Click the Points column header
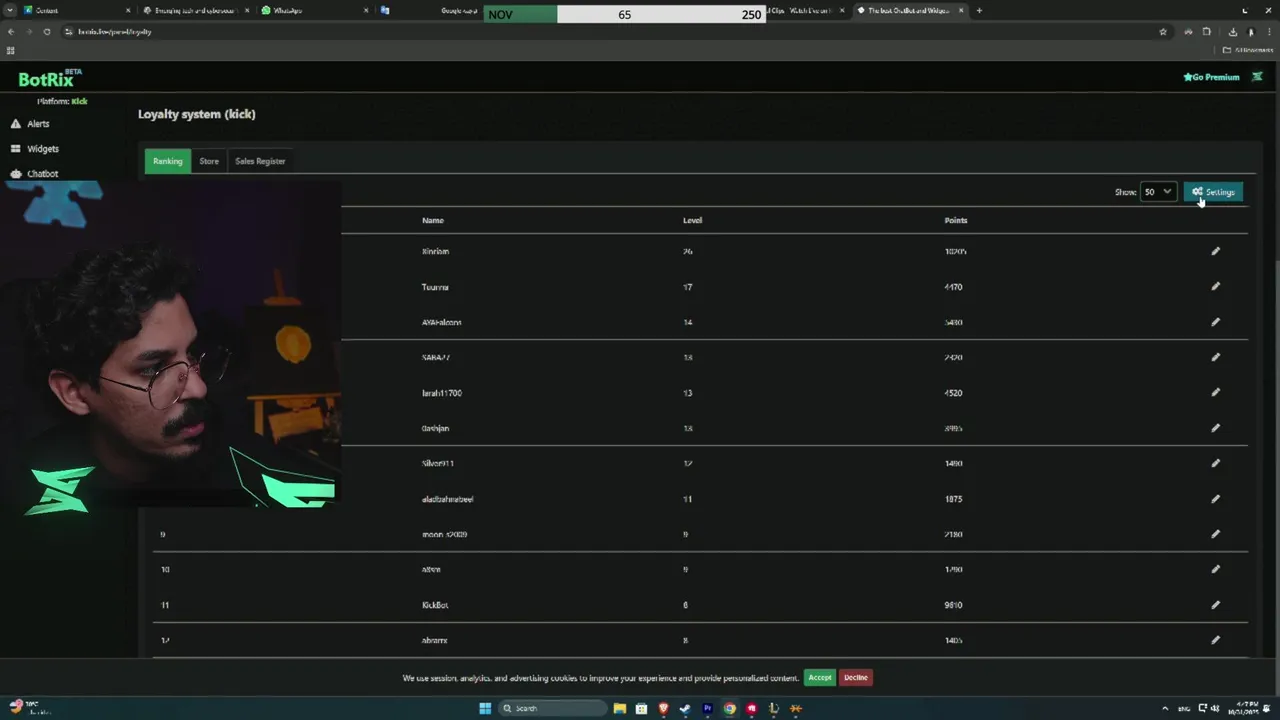This screenshot has height=720, width=1280. (x=956, y=220)
